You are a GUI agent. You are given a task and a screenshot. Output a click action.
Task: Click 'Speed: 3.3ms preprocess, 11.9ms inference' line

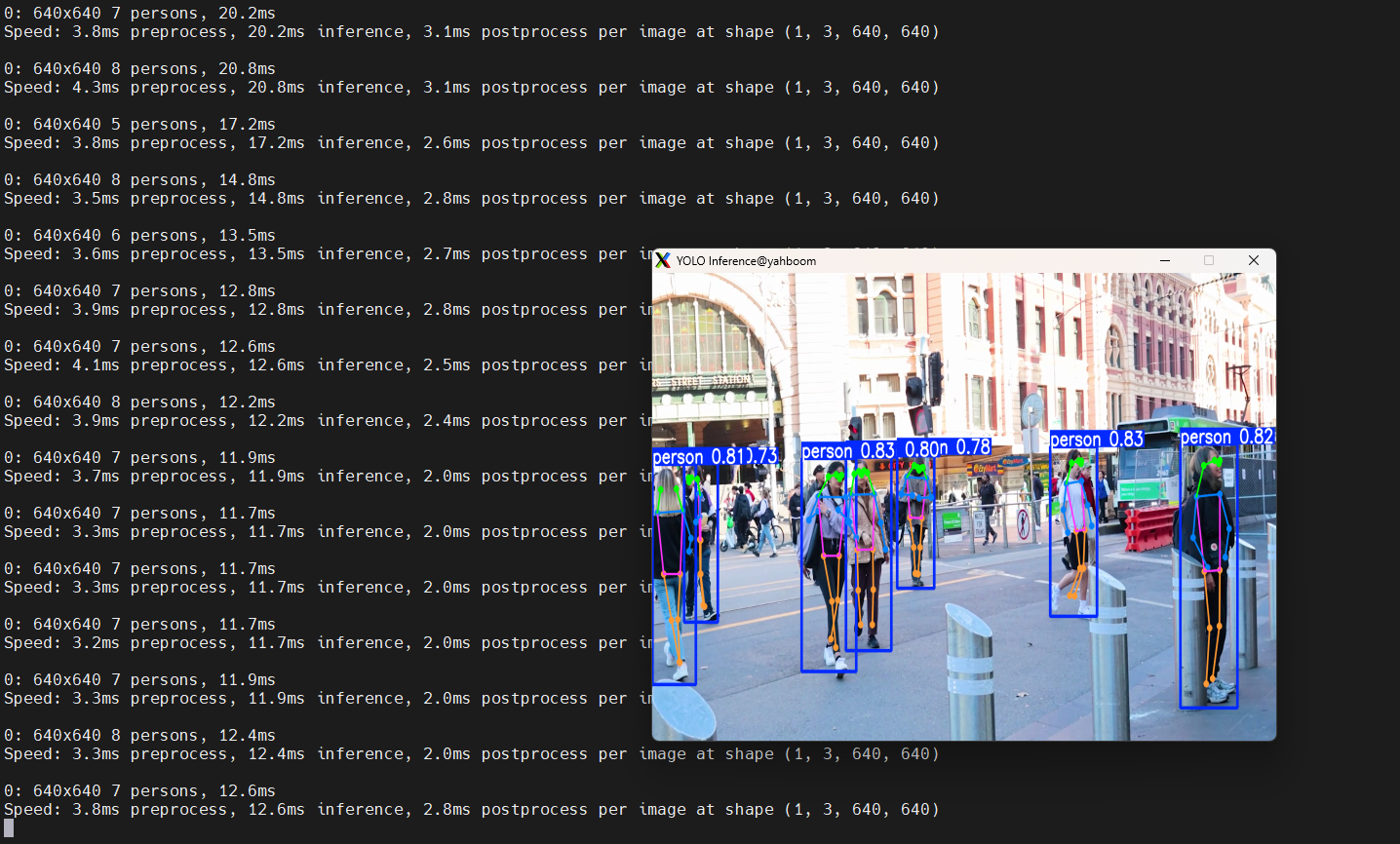(x=328, y=699)
